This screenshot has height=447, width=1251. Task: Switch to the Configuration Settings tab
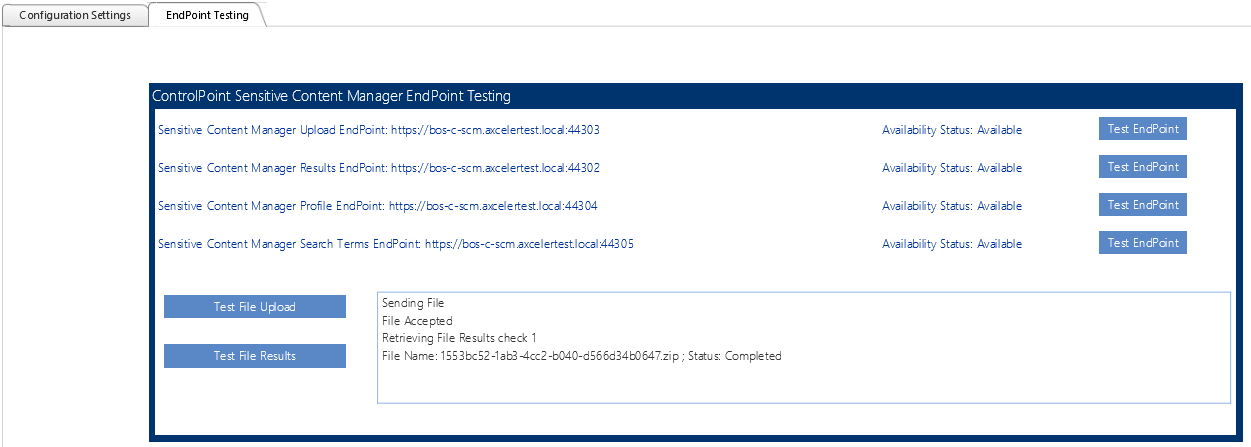click(75, 15)
